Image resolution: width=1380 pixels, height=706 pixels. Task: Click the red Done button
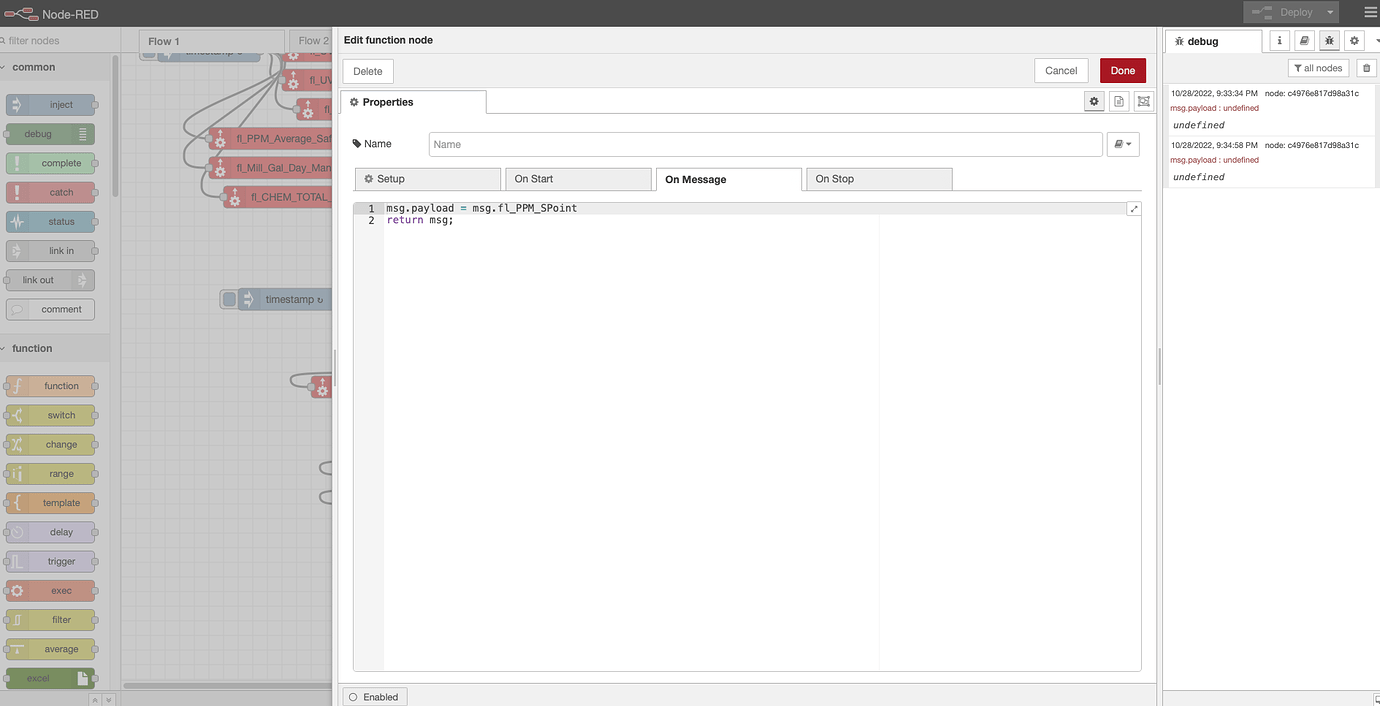tap(1122, 71)
